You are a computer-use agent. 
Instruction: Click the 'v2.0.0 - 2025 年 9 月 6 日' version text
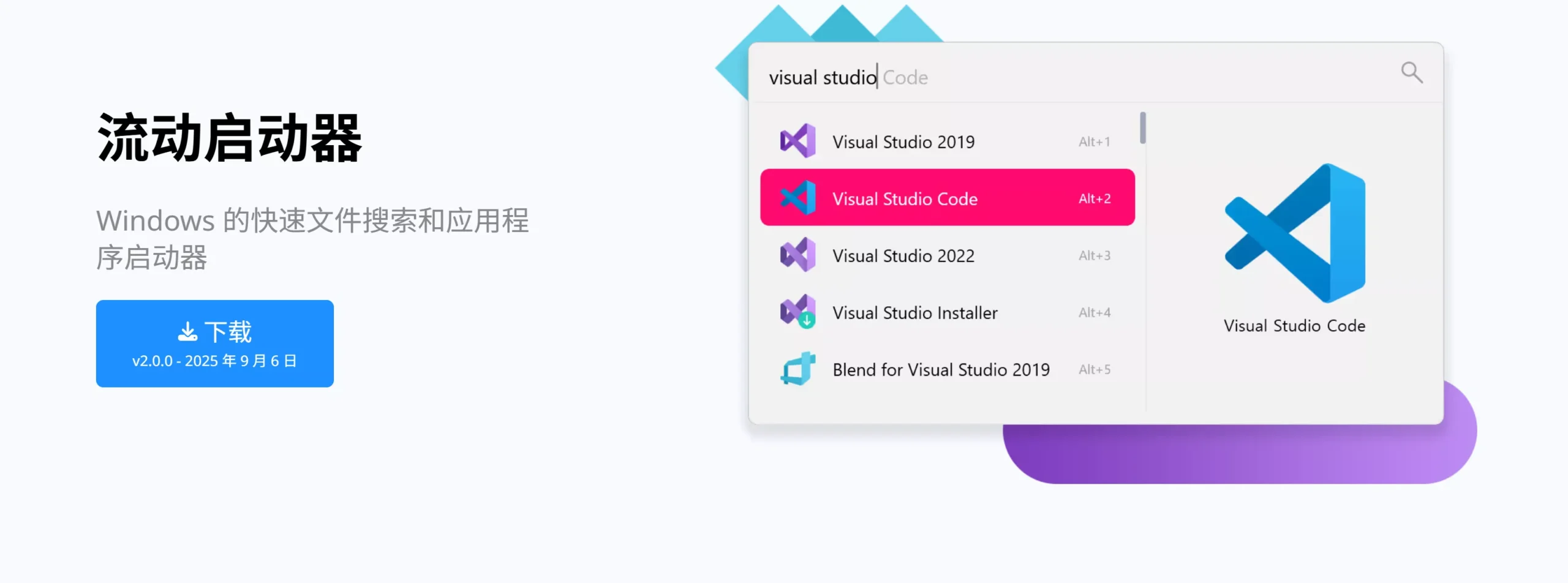[x=214, y=361]
